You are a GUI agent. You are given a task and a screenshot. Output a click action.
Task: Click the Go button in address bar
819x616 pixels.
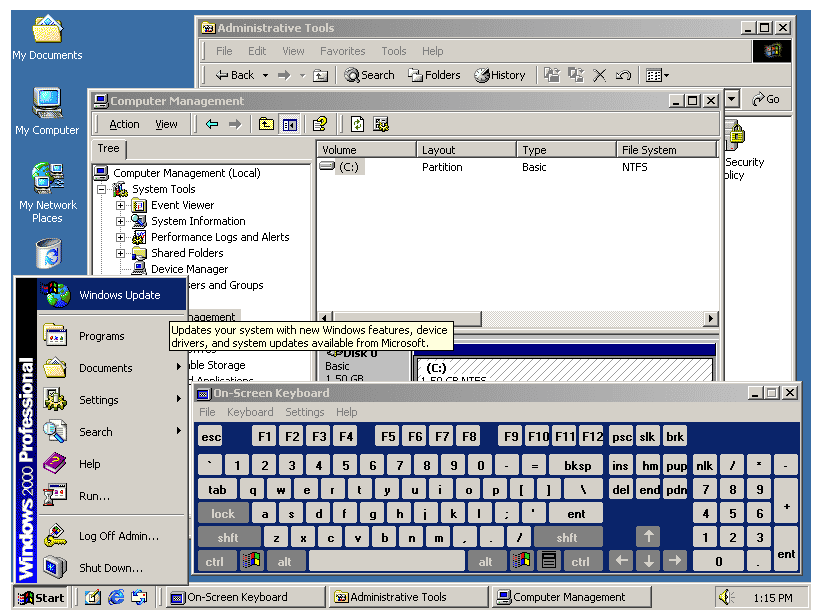click(x=766, y=99)
